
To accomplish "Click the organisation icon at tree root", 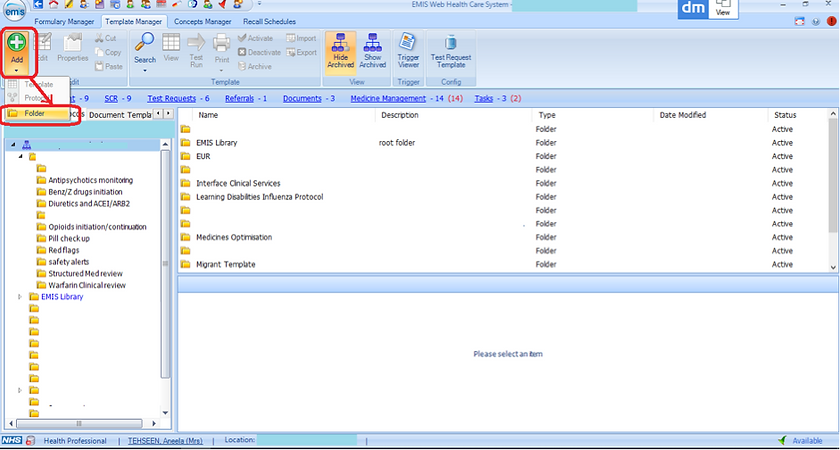I will [x=26, y=145].
